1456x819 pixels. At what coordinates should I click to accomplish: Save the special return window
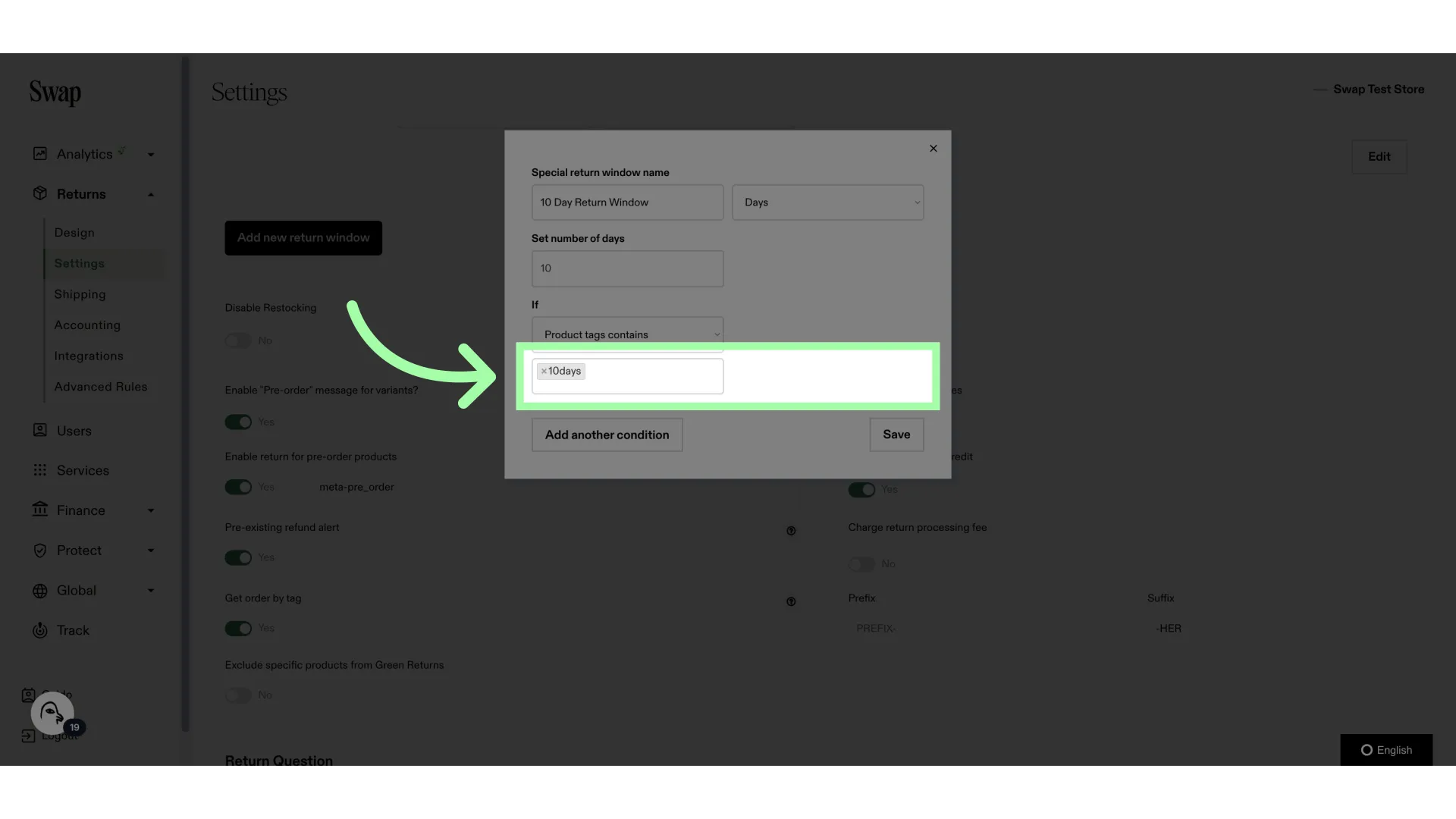tap(896, 435)
